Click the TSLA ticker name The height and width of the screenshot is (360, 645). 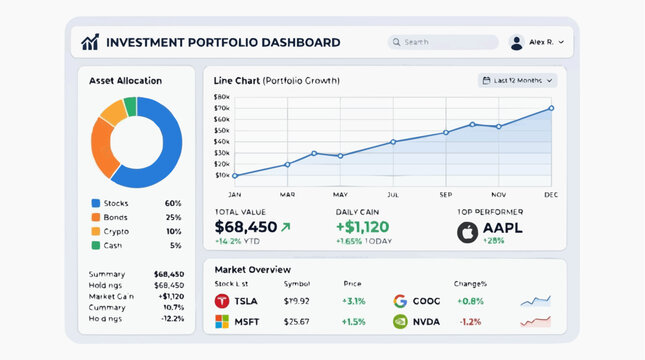pyautogui.click(x=246, y=301)
